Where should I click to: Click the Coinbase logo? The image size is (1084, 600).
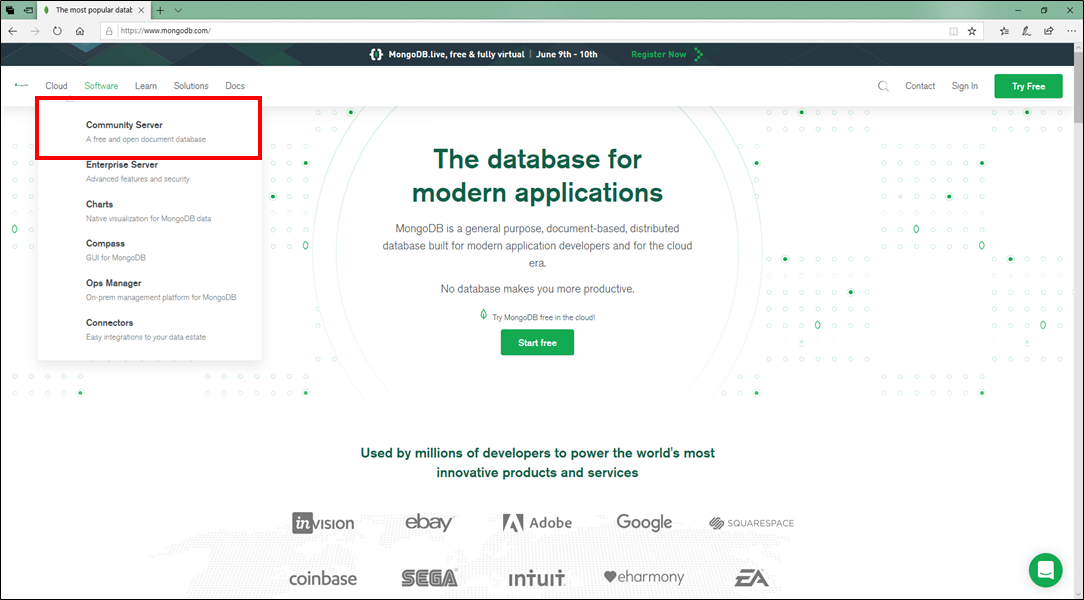coord(323,579)
